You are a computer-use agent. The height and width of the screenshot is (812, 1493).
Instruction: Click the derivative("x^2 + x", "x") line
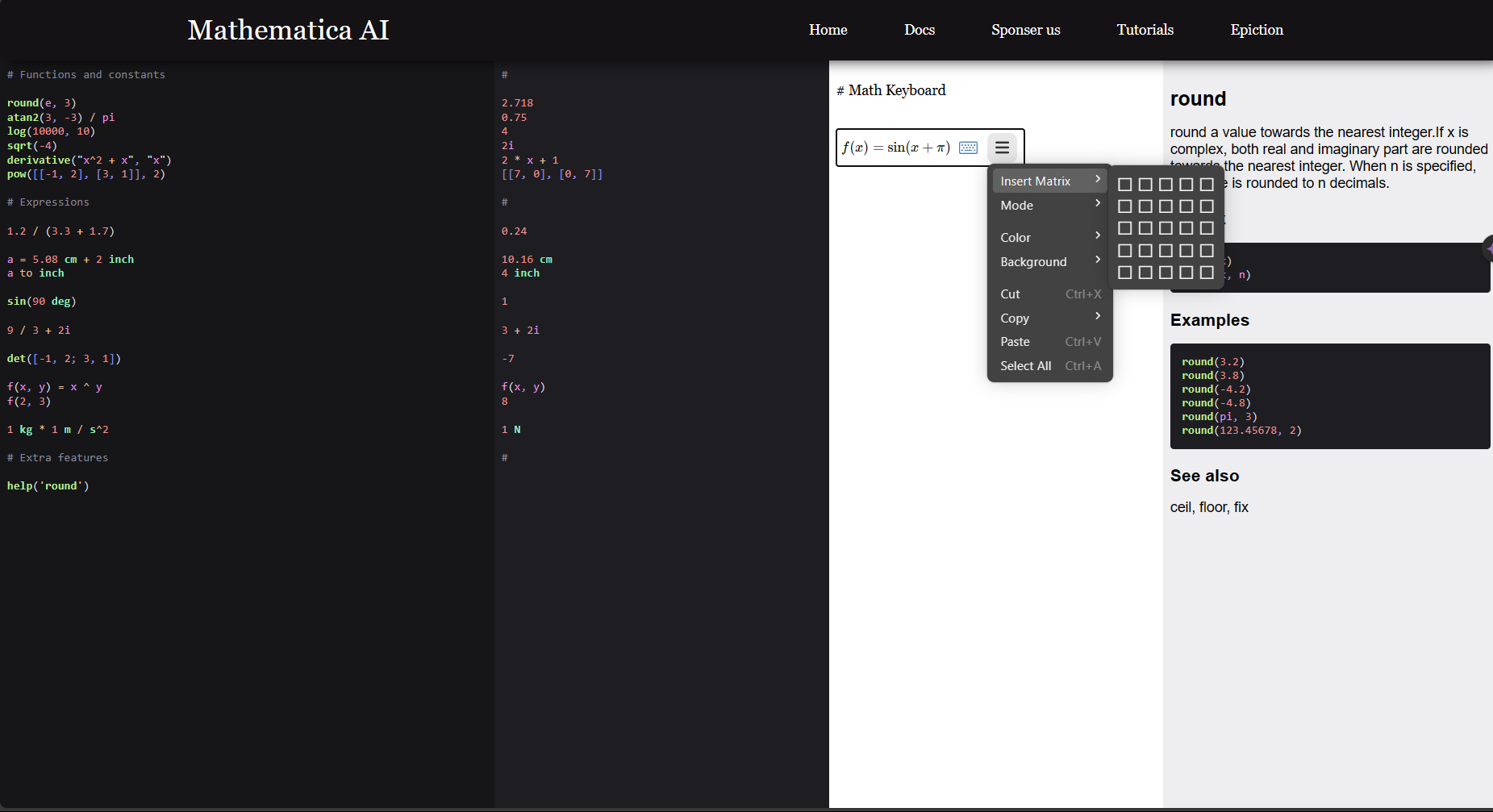pyautogui.click(x=89, y=160)
